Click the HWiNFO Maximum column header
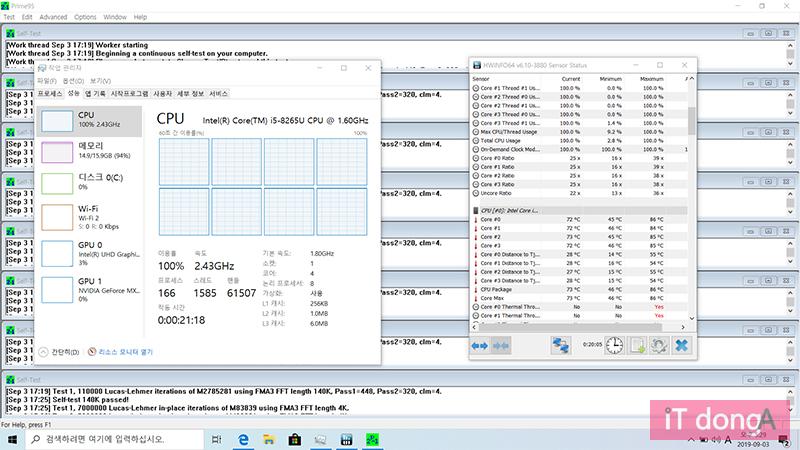Image resolution: width=800 pixels, height=450 pixels. pyautogui.click(x=651, y=79)
